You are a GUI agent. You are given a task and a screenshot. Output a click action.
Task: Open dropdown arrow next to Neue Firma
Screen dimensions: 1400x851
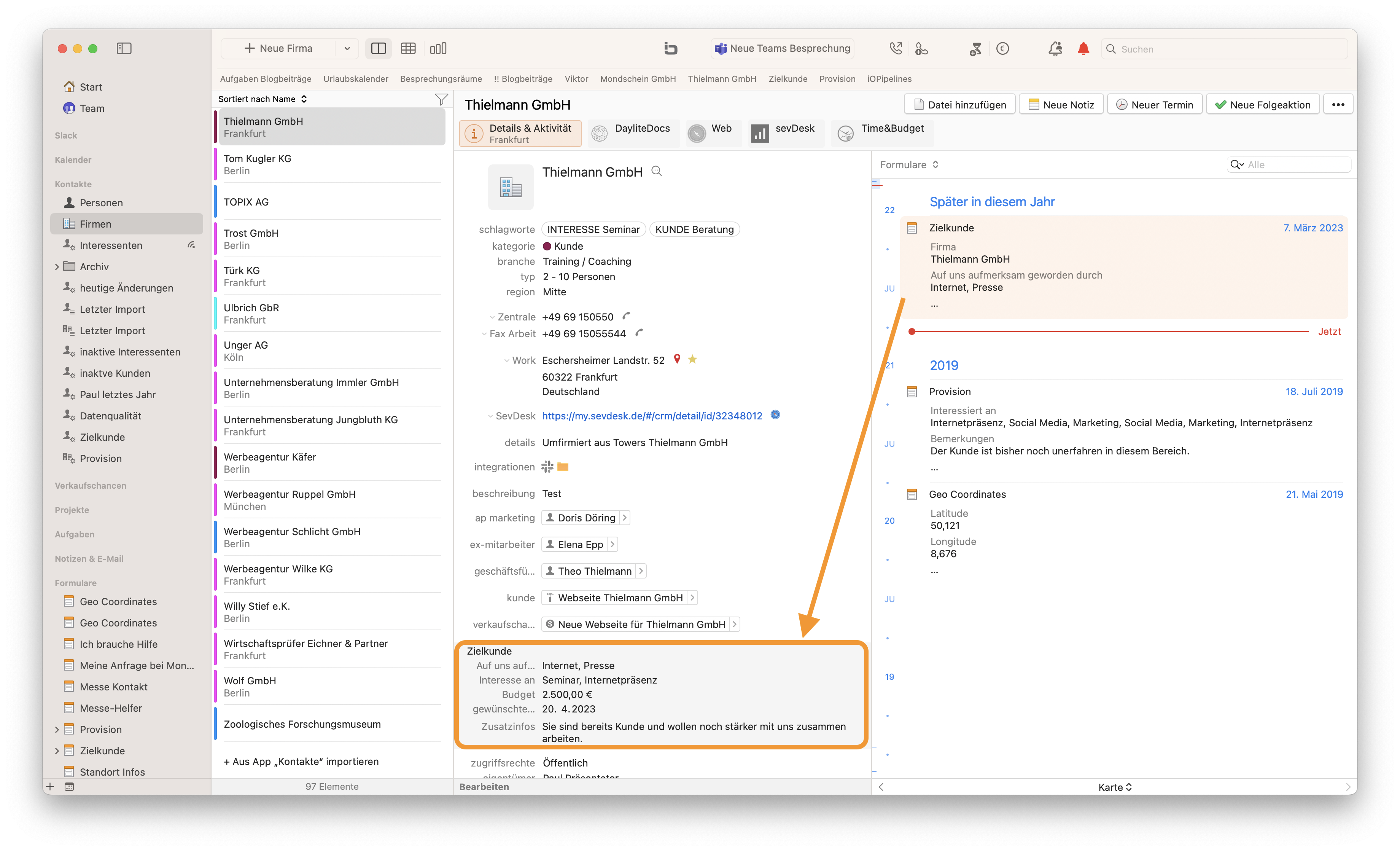pos(347,48)
